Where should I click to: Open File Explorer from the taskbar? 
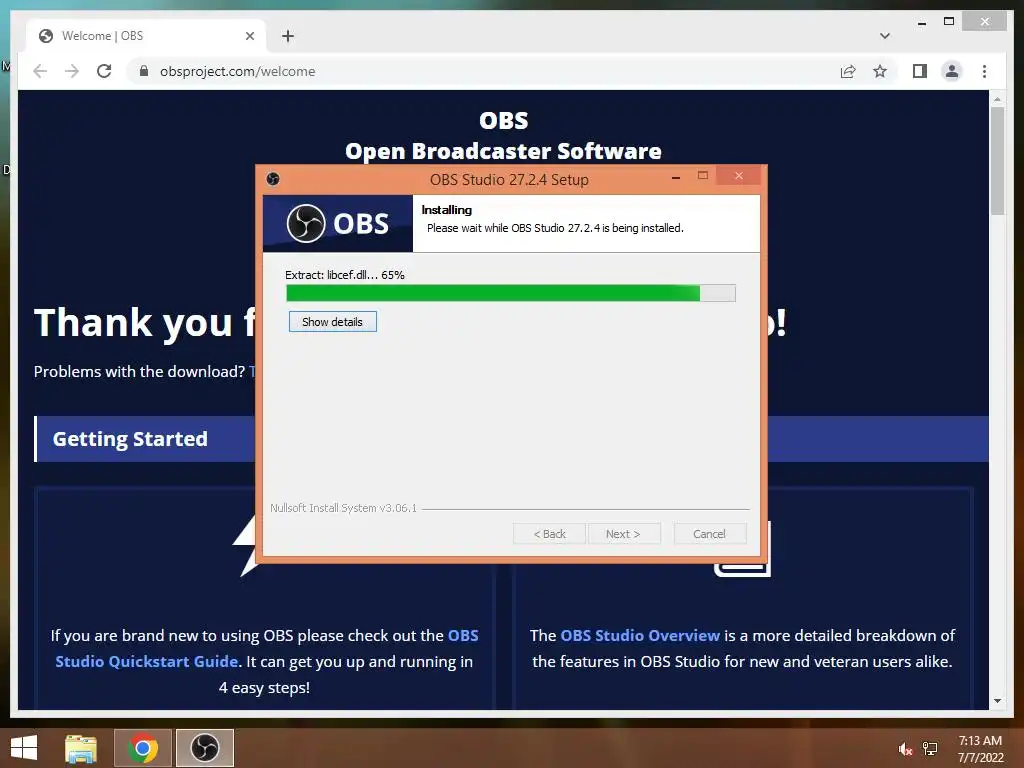[81, 748]
